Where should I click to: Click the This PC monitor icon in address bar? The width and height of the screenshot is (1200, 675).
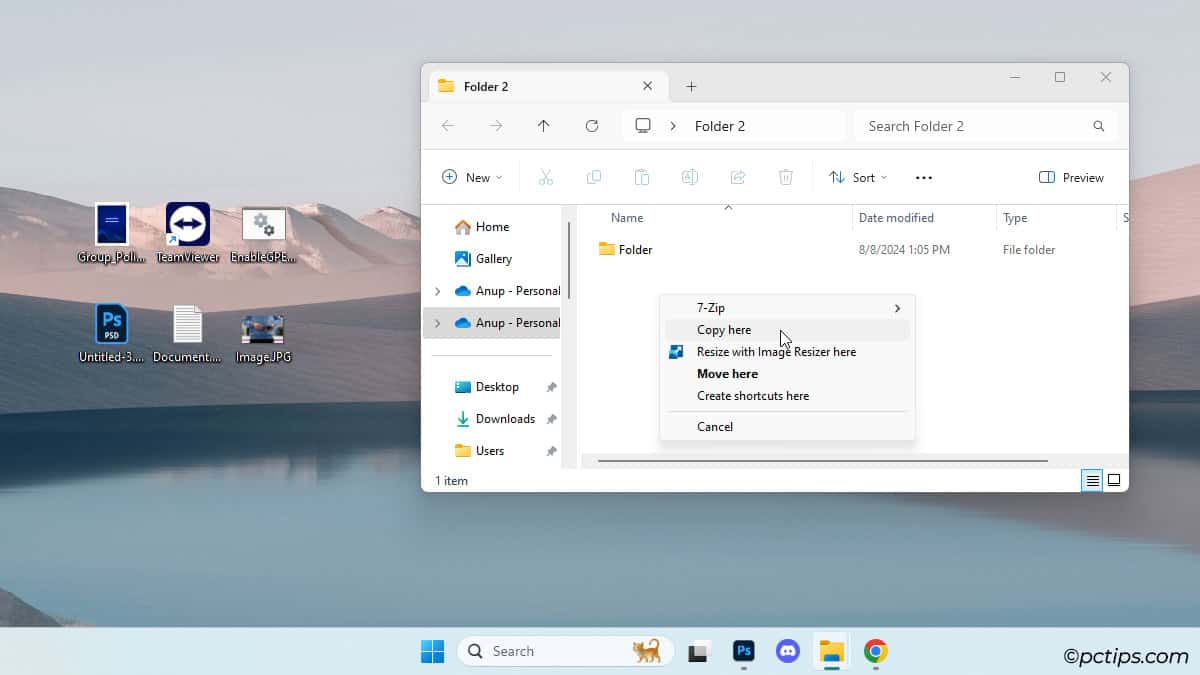pyautogui.click(x=643, y=126)
